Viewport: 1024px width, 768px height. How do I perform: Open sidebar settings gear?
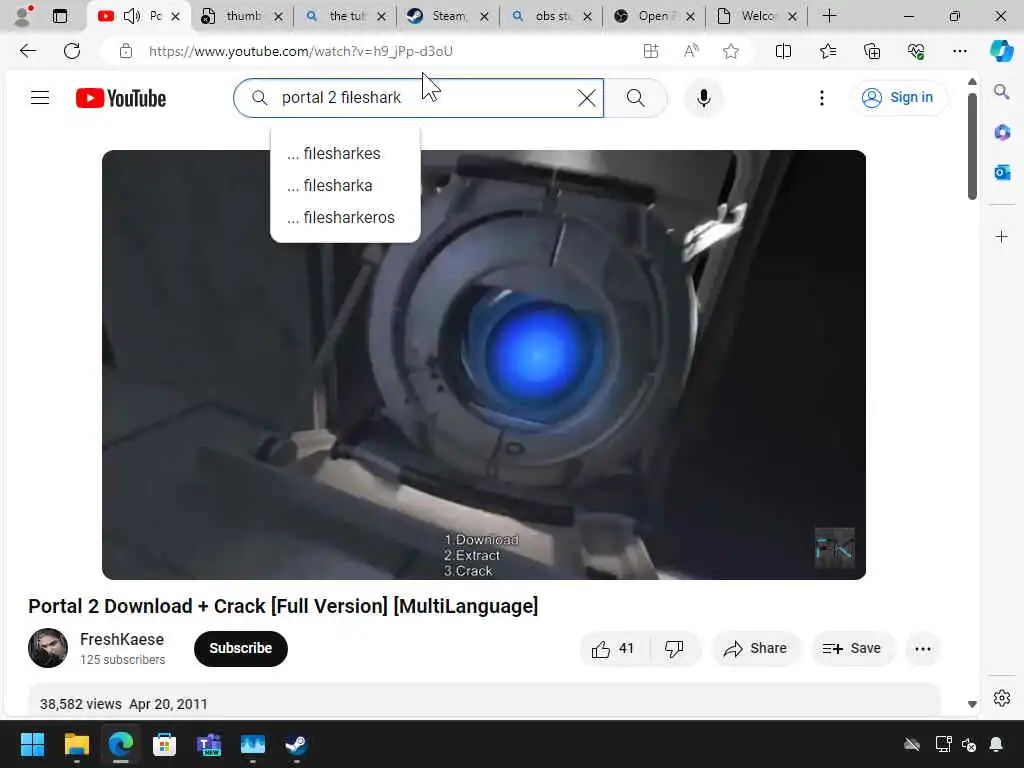pos(1001,698)
